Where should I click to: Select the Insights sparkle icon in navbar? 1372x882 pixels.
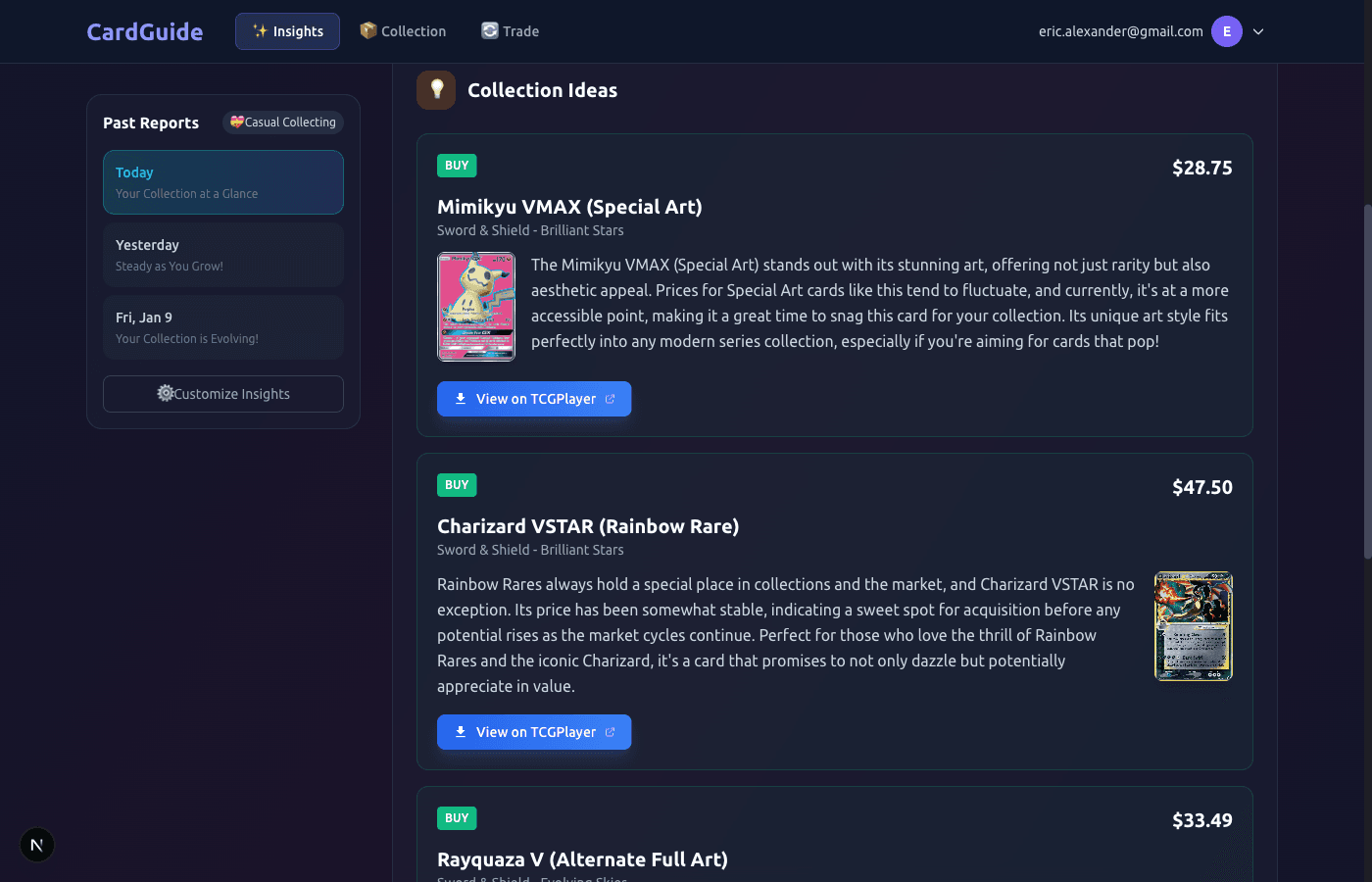[x=260, y=30]
